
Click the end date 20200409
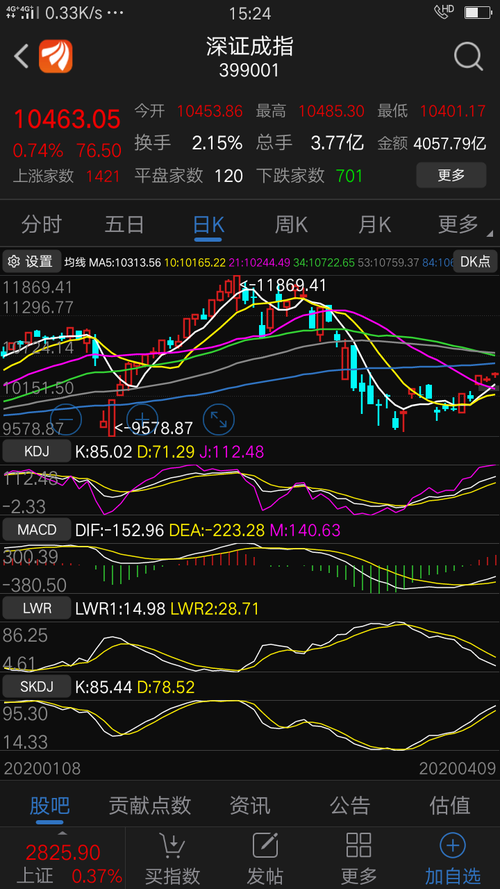pos(457,769)
